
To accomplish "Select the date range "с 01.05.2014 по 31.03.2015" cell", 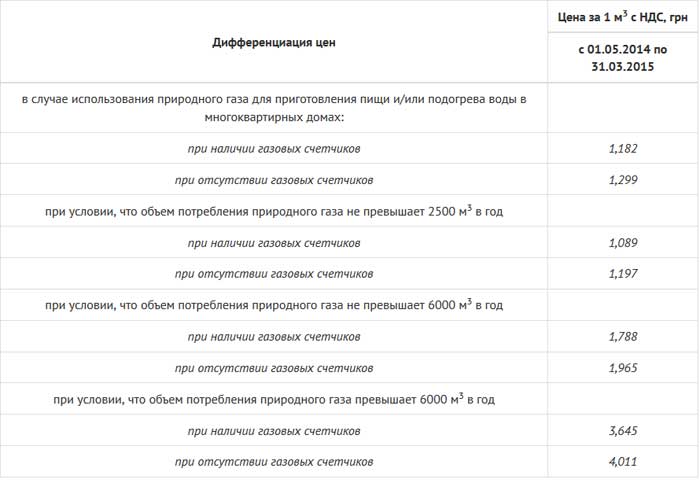I will click(x=622, y=58).
